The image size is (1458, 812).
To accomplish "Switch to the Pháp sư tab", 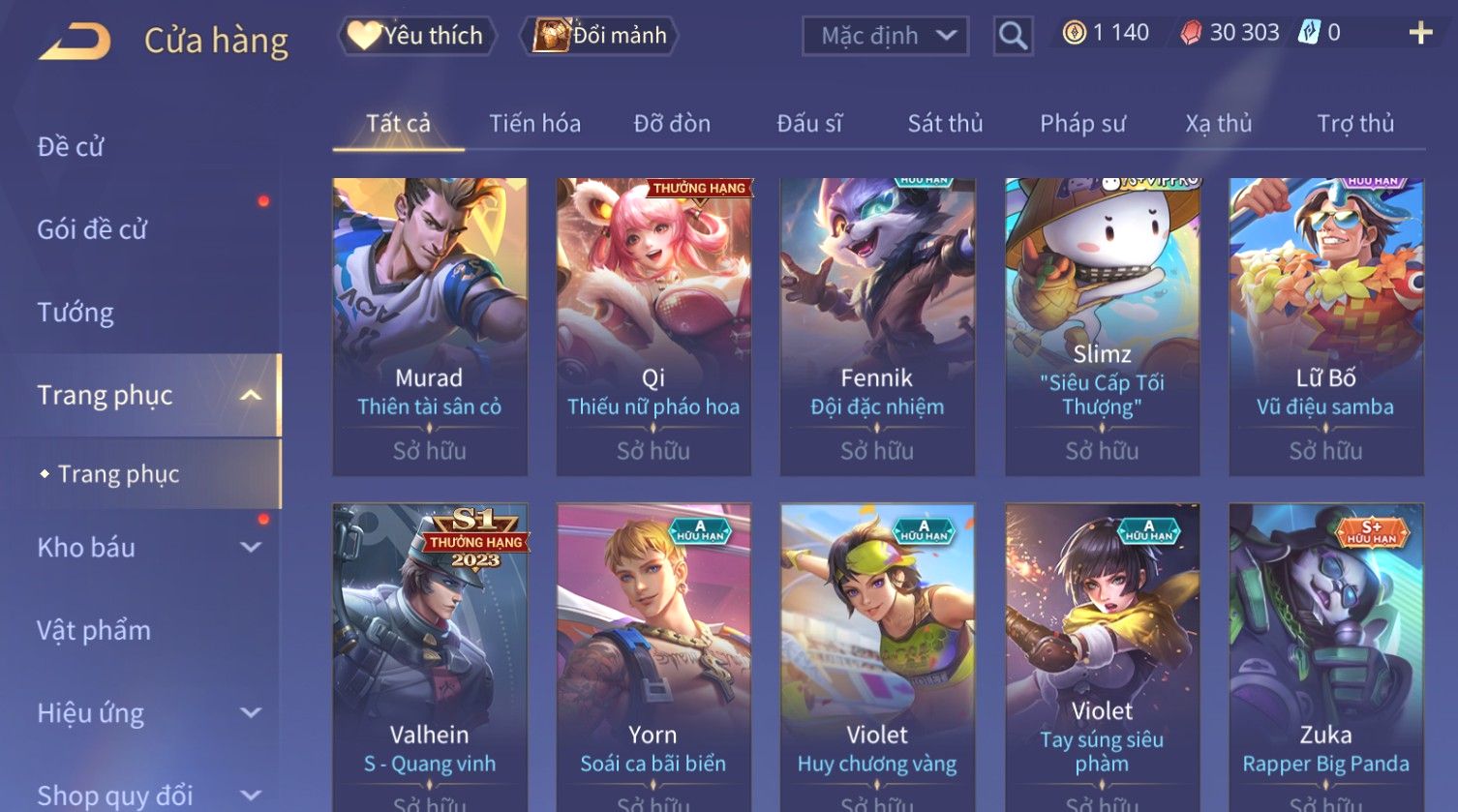I will coord(1082,123).
